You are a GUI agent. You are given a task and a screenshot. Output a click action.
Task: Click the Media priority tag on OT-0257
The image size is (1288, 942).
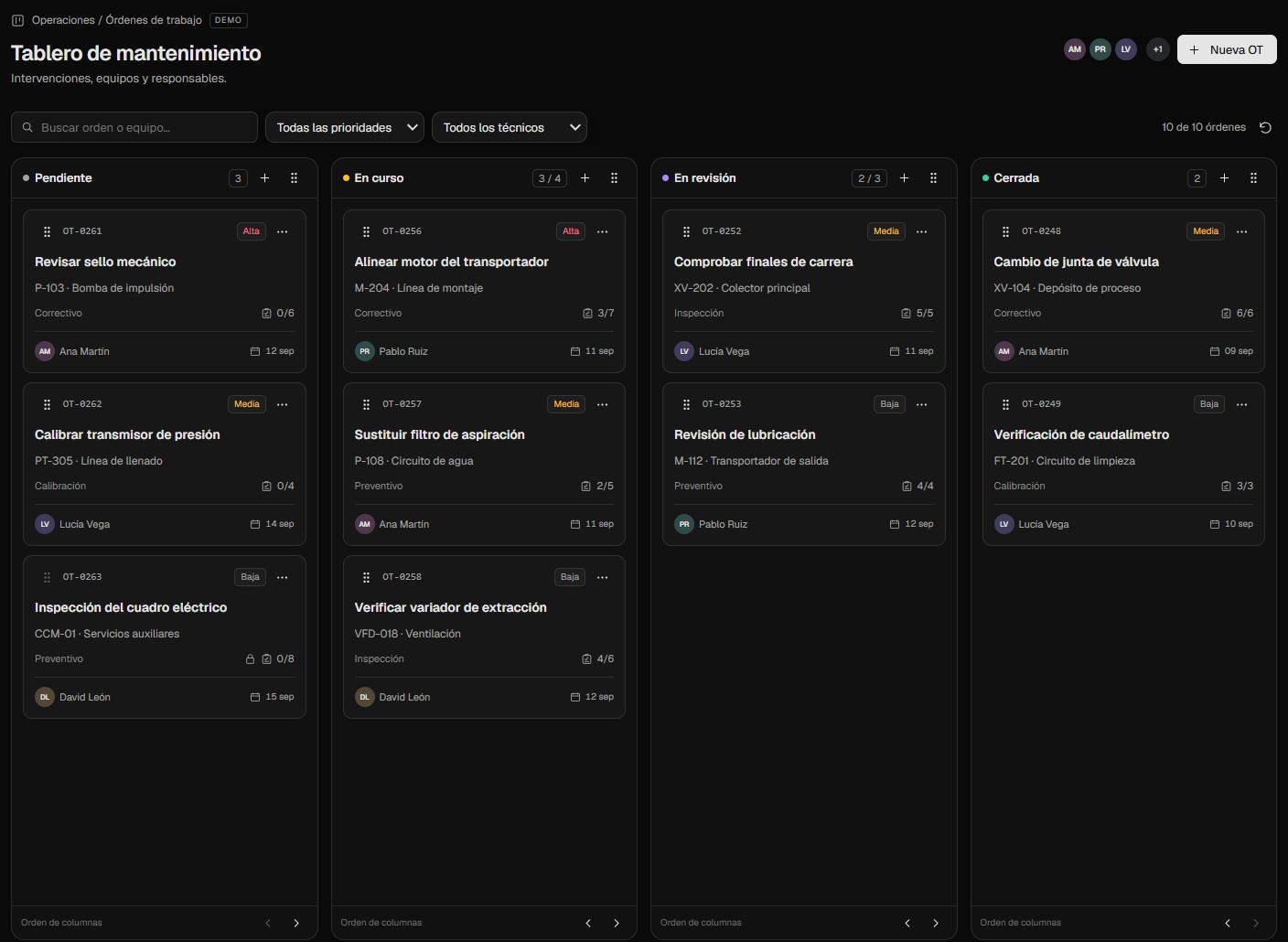pyautogui.click(x=566, y=404)
